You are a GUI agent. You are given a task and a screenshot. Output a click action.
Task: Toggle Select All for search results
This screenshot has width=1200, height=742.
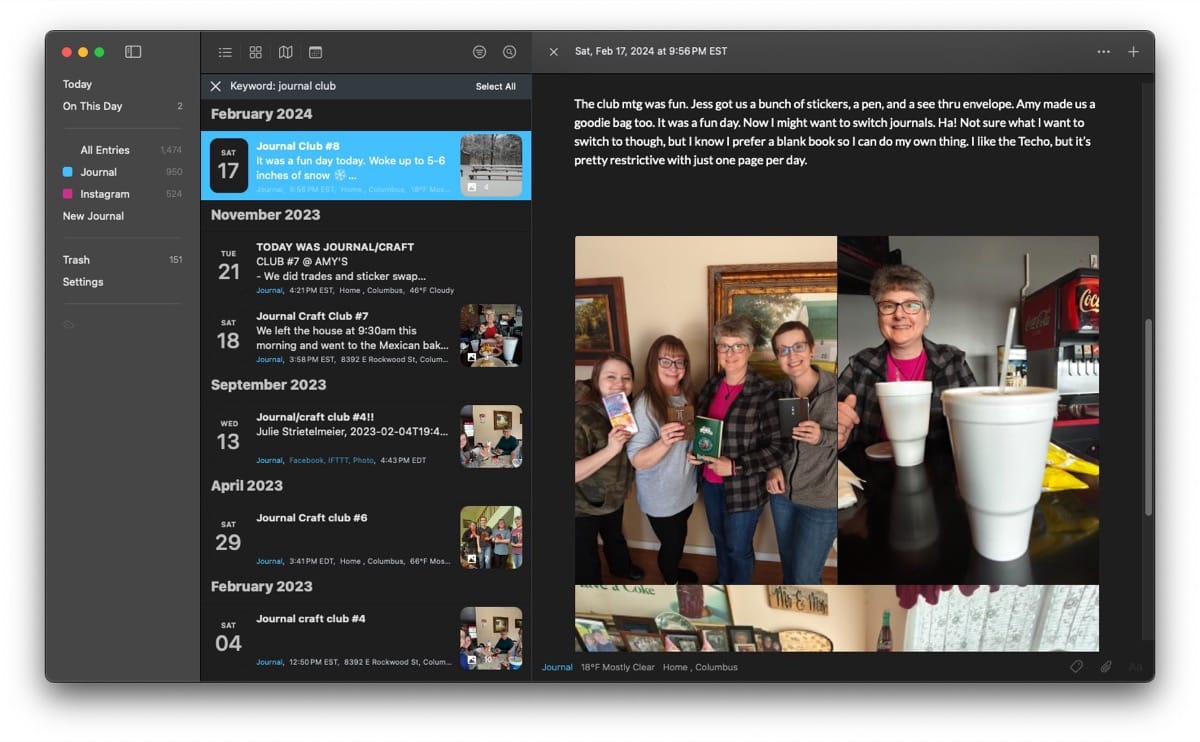(x=495, y=86)
